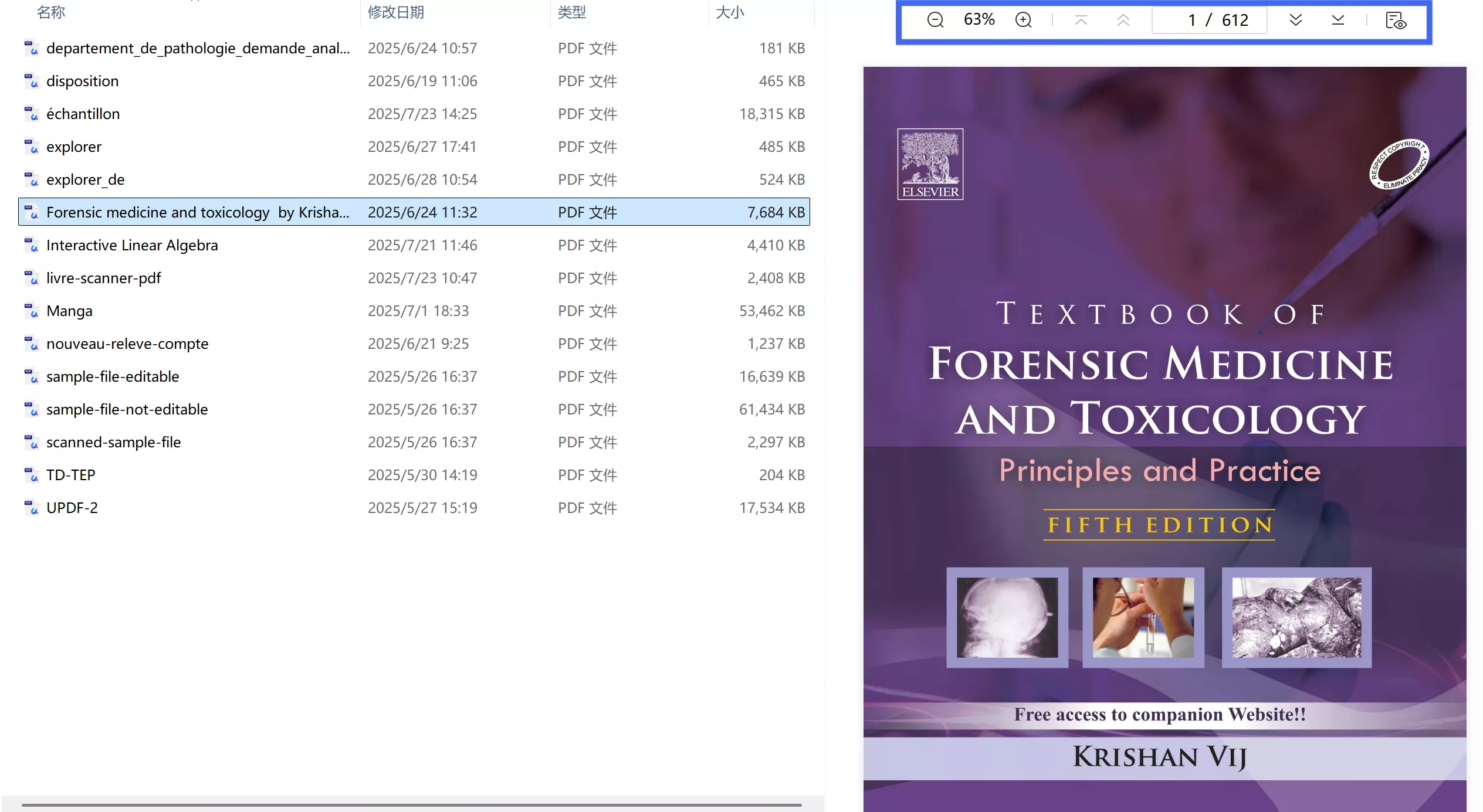1483x812 pixels.
Task: Select Forensic medicine and toxicology file
Action: [414, 212]
